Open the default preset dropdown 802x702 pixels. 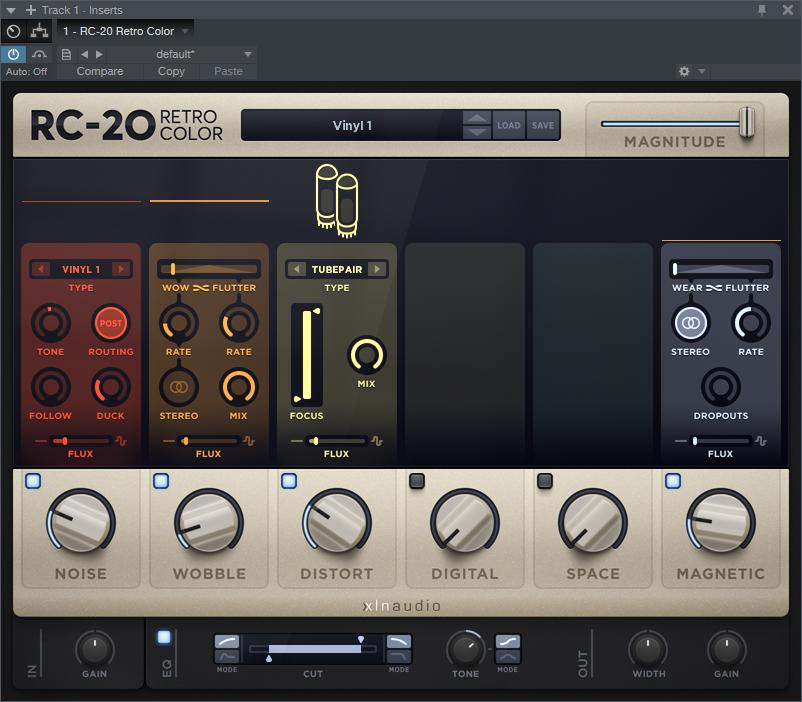tap(248, 54)
